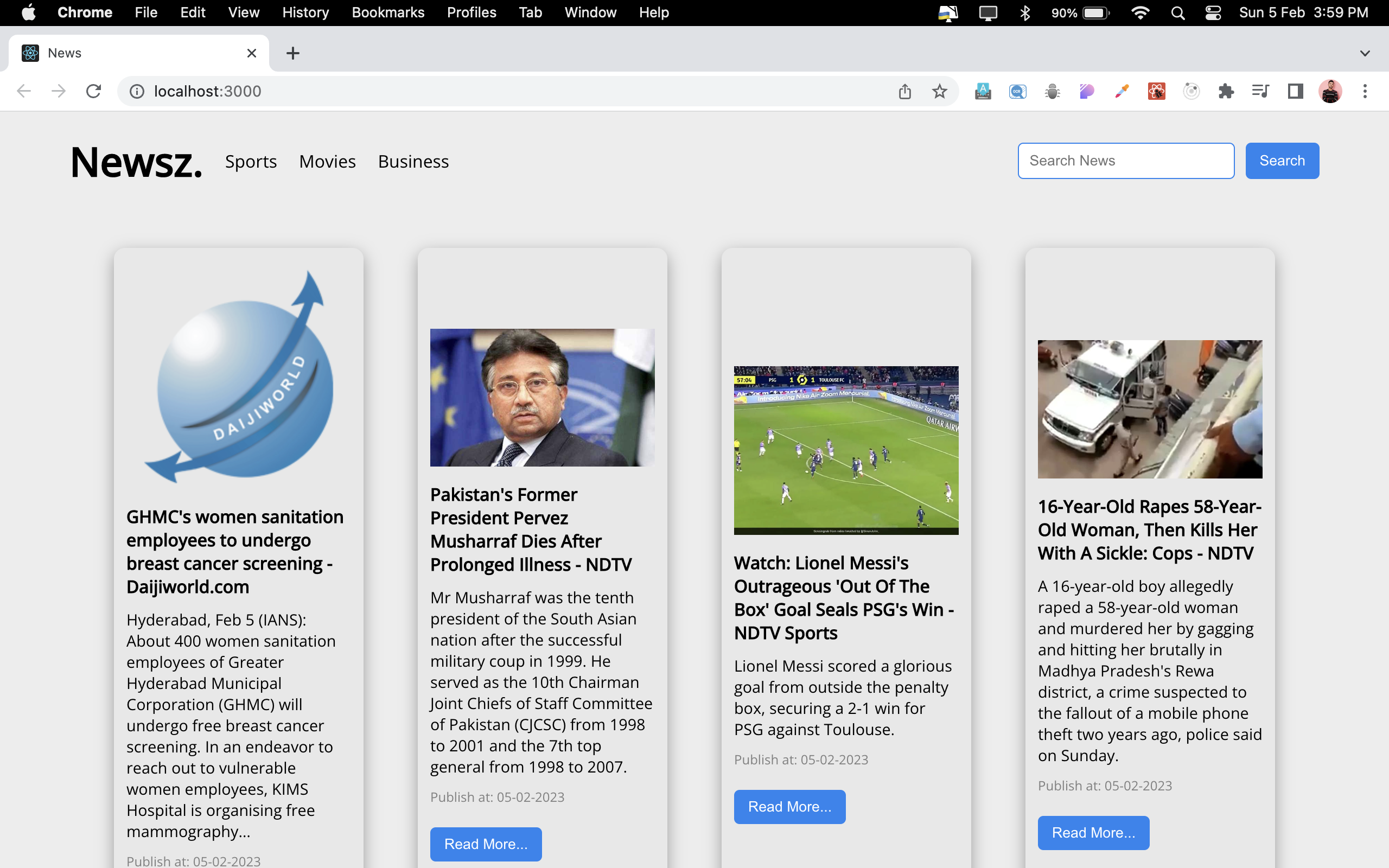Click the browser forward arrow

58,91
